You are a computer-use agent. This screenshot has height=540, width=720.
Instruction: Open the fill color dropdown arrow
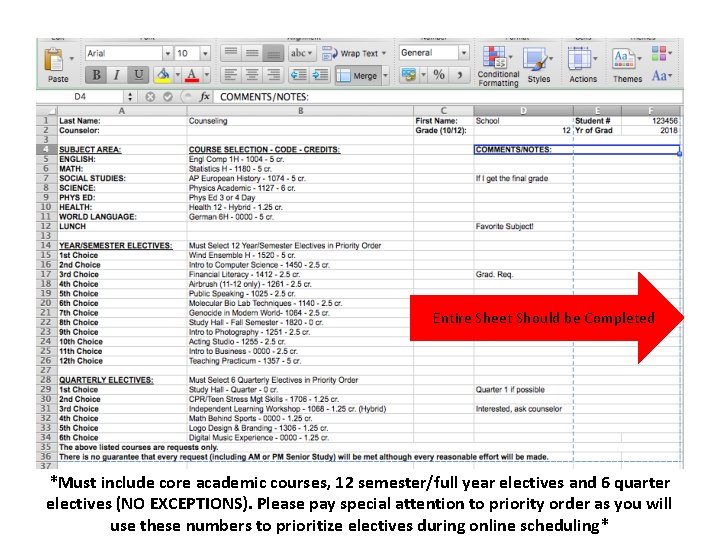[177, 75]
